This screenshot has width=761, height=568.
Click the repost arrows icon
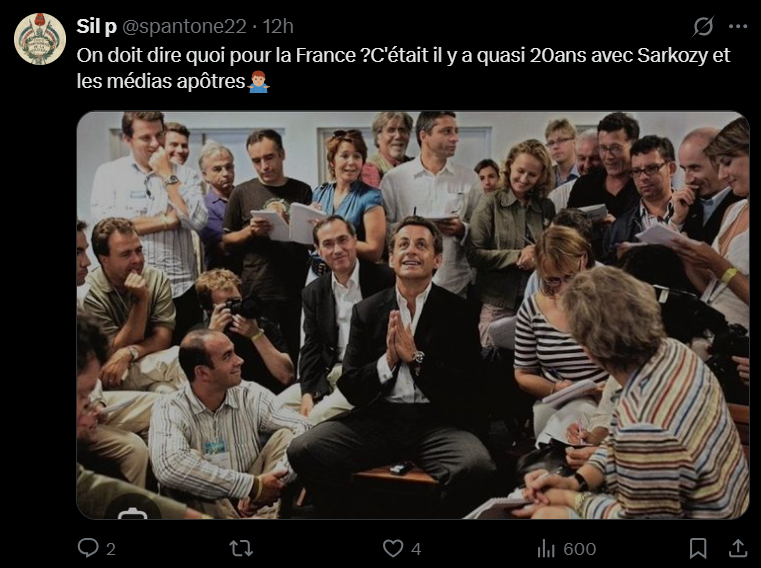pos(241,548)
